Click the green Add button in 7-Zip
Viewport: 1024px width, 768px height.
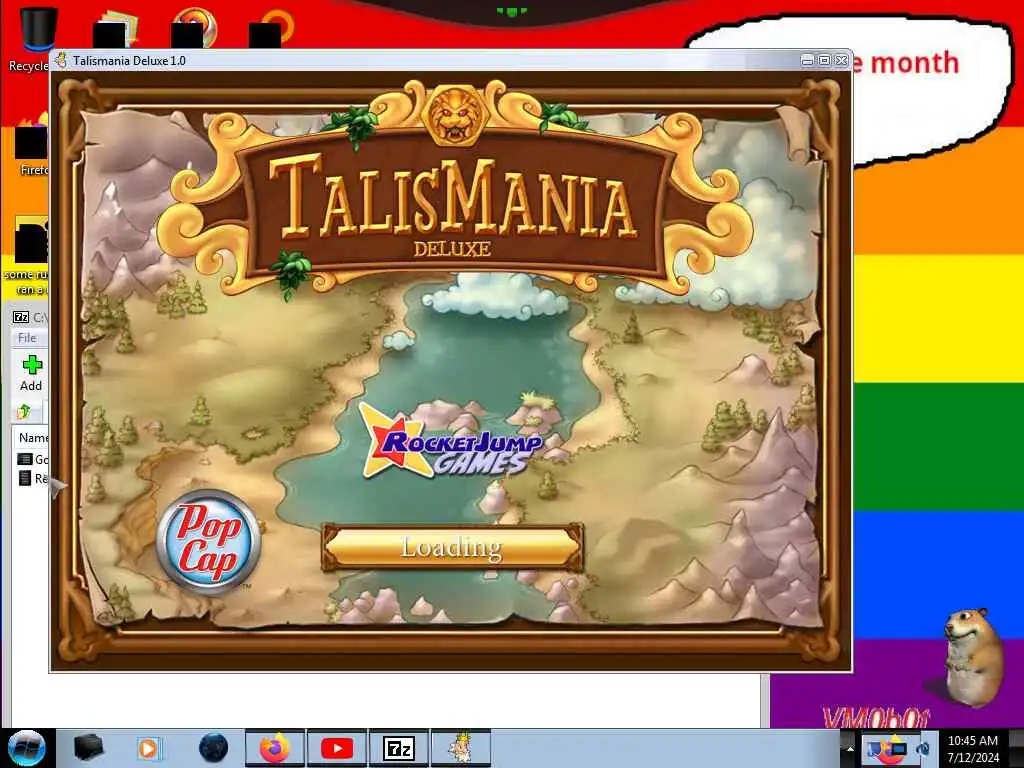31,373
